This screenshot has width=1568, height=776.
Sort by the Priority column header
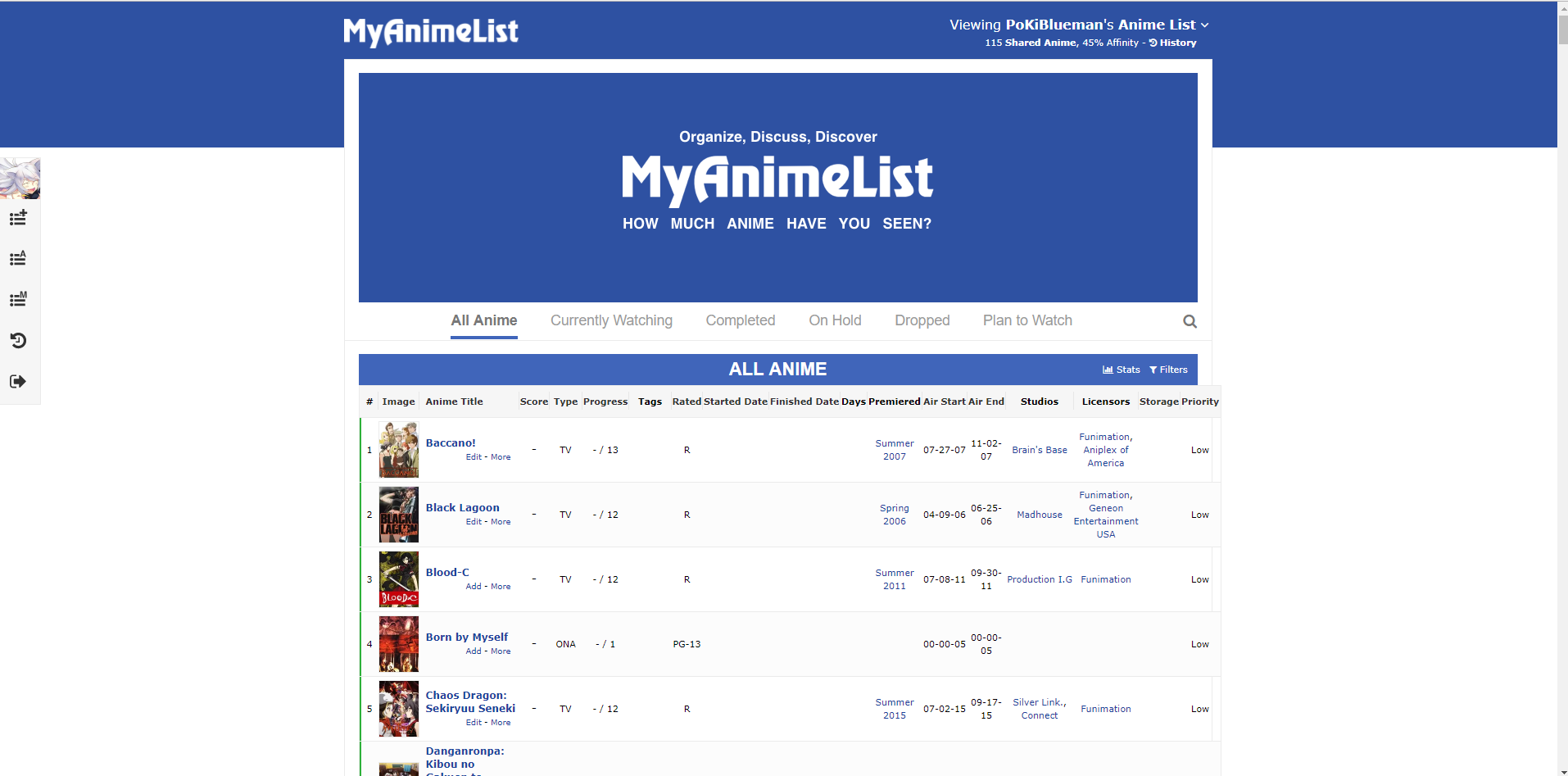pyautogui.click(x=1199, y=402)
